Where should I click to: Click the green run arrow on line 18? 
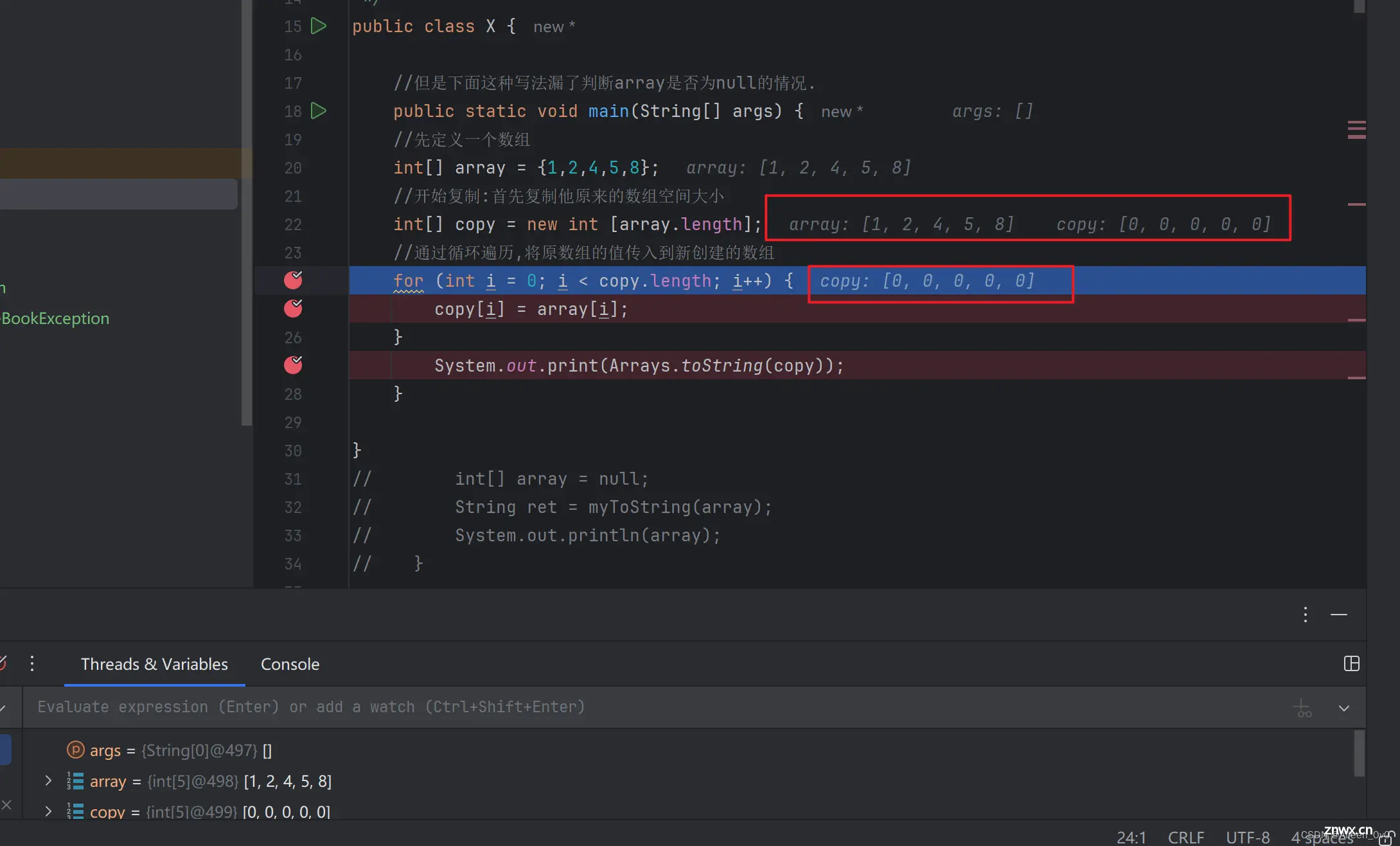(x=319, y=110)
